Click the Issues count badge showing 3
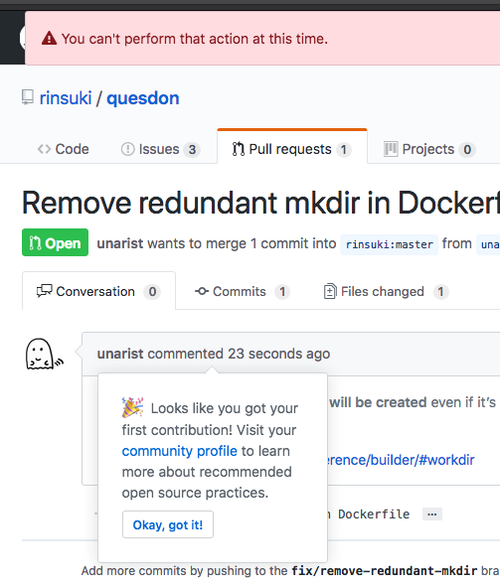Image resolution: width=500 pixels, height=586 pixels. [192, 150]
